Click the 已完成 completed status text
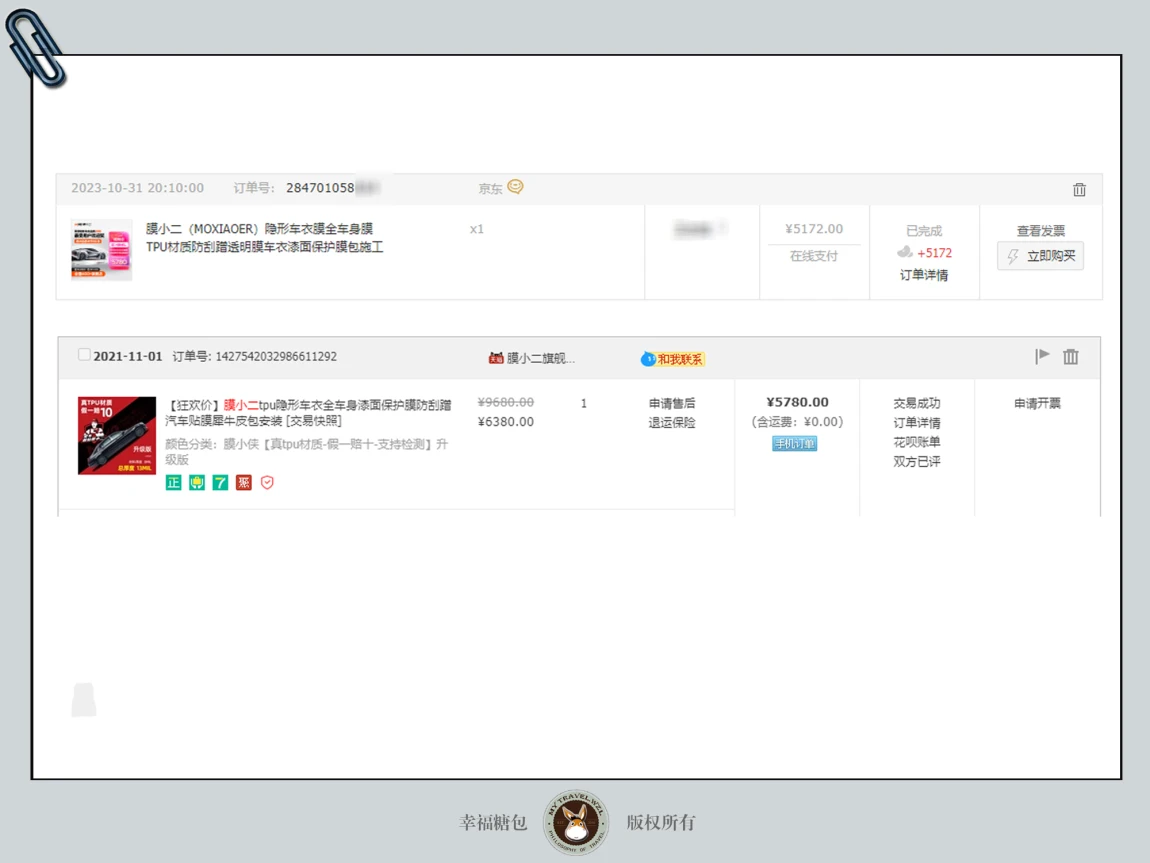 point(923,231)
